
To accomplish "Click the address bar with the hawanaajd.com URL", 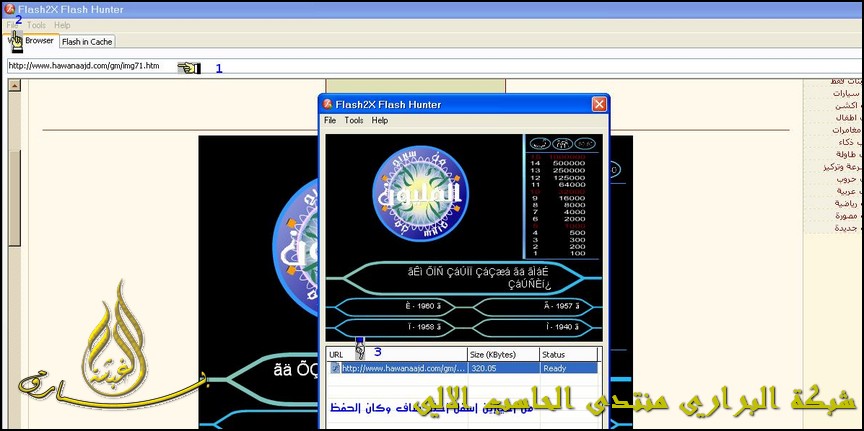I will pyautogui.click(x=435, y=66).
